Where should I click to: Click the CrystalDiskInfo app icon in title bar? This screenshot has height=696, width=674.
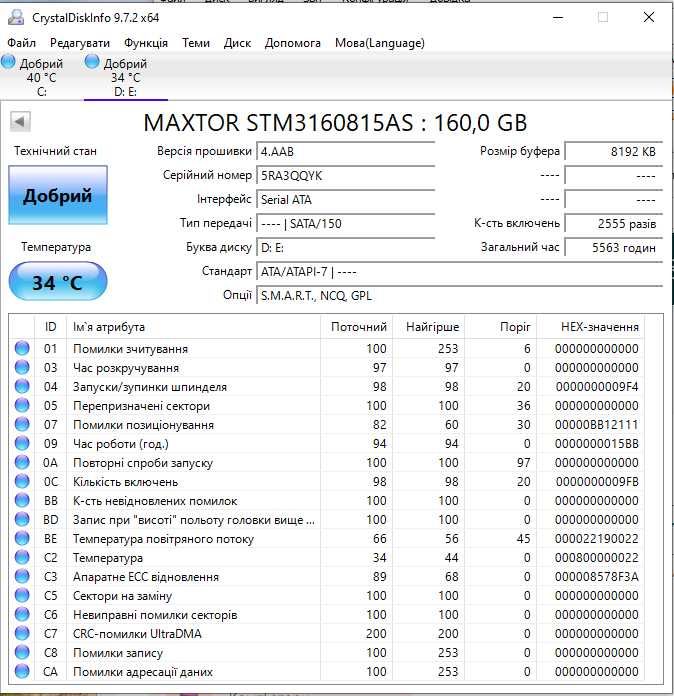coord(16,17)
